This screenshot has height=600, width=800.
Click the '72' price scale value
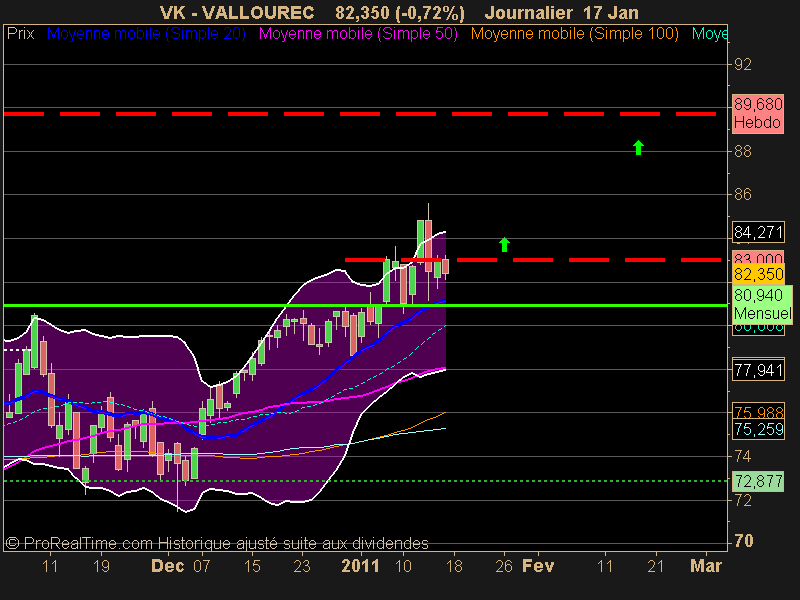click(x=743, y=500)
